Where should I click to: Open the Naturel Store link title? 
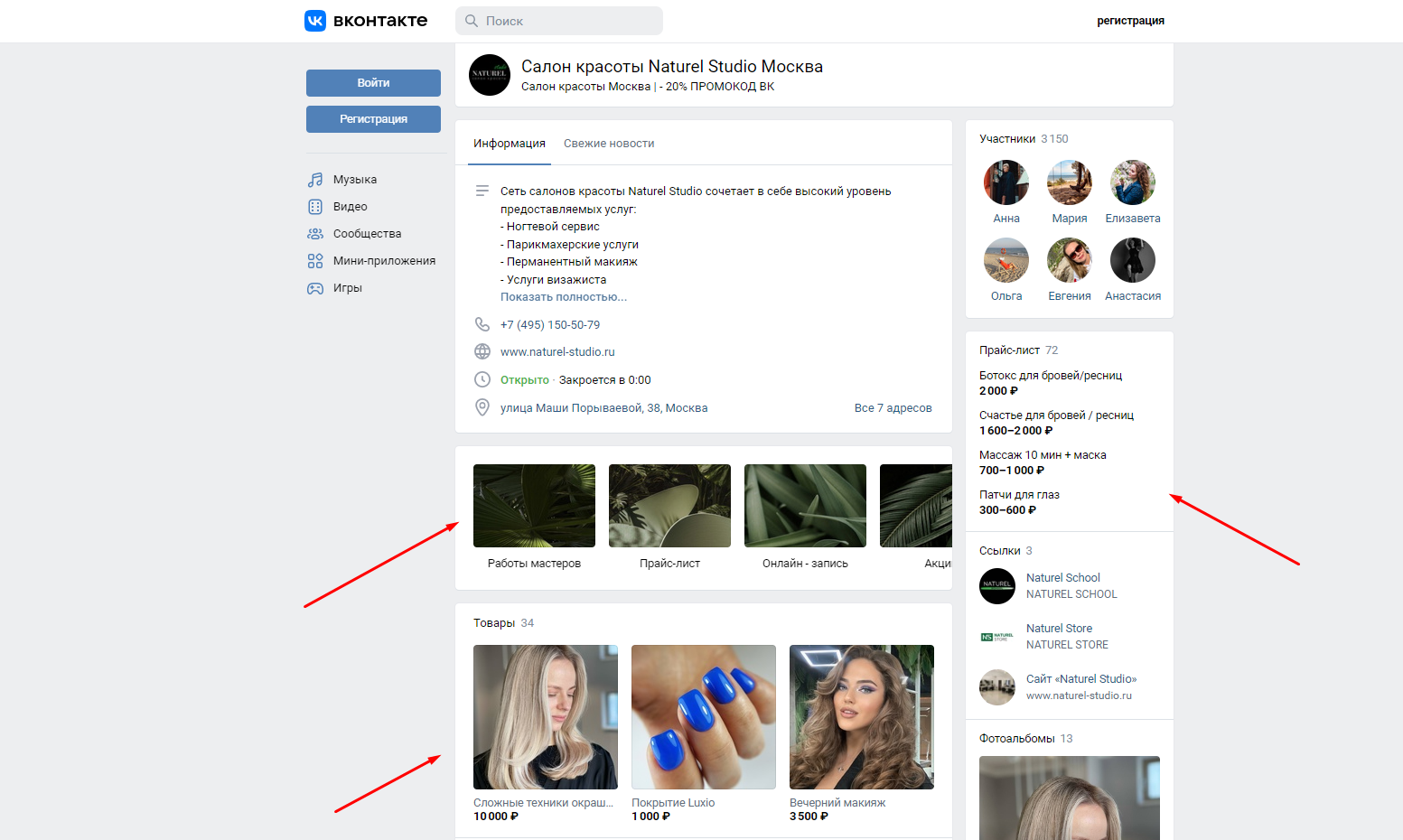point(1059,629)
